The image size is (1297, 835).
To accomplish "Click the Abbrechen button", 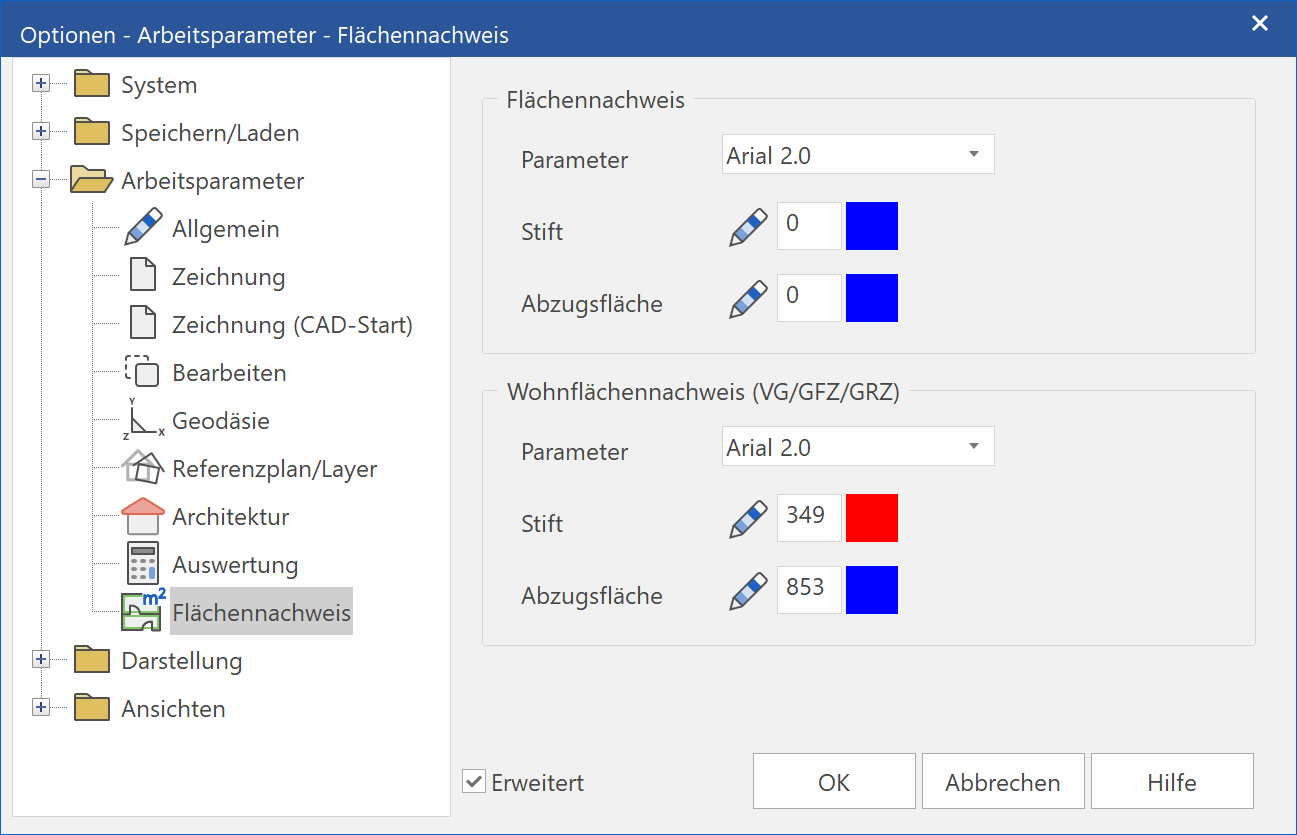I will click(1003, 781).
